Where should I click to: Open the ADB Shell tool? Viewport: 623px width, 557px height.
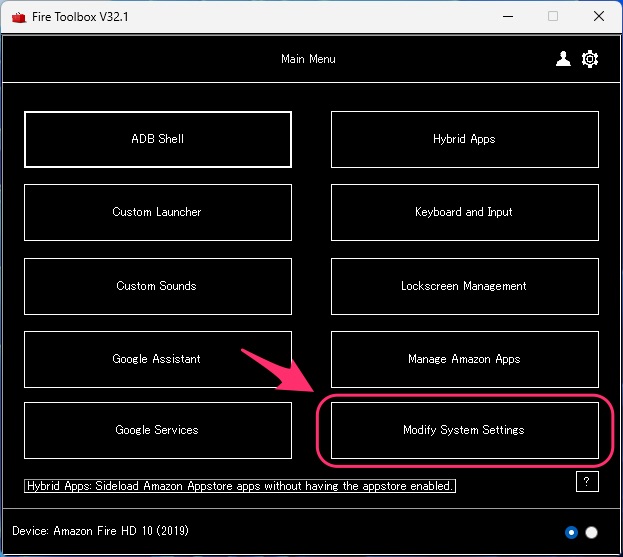[158, 139]
